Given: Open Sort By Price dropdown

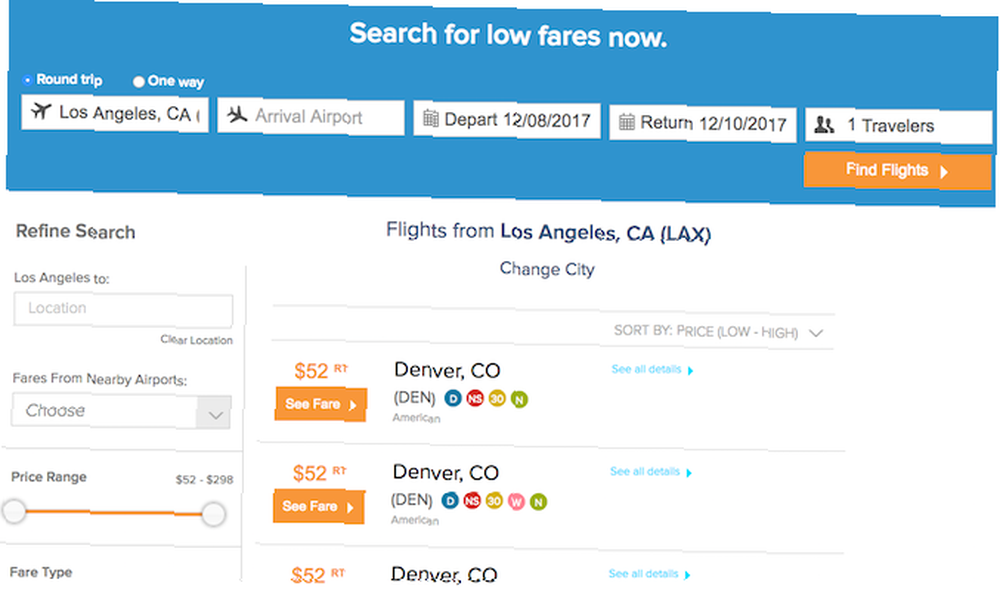Looking at the screenshot, I should 718,332.
